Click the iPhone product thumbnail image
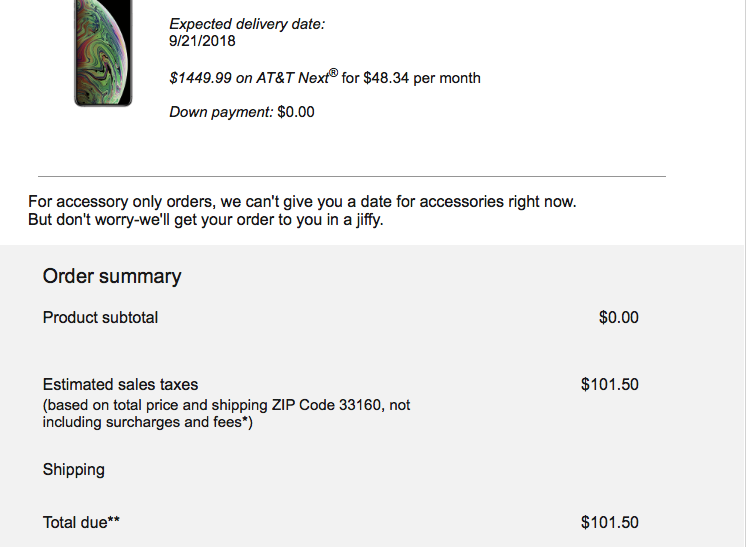This screenshot has height=547, width=753. [x=103, y=52]
